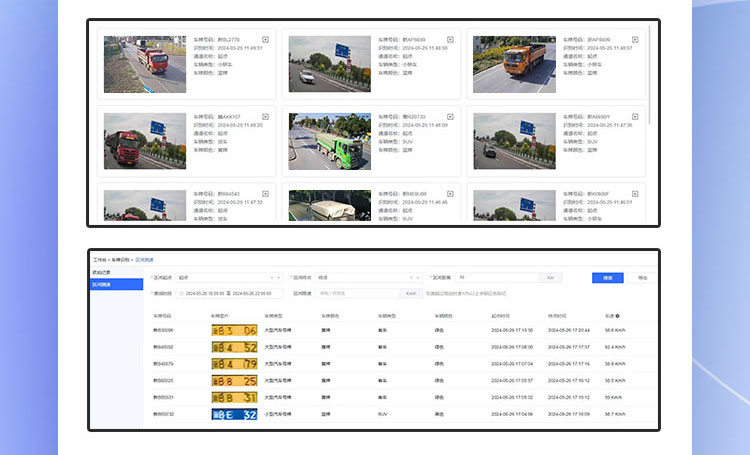
Task: Click the icon on the top-right orange truck card
Action: [x=635, y=40]
